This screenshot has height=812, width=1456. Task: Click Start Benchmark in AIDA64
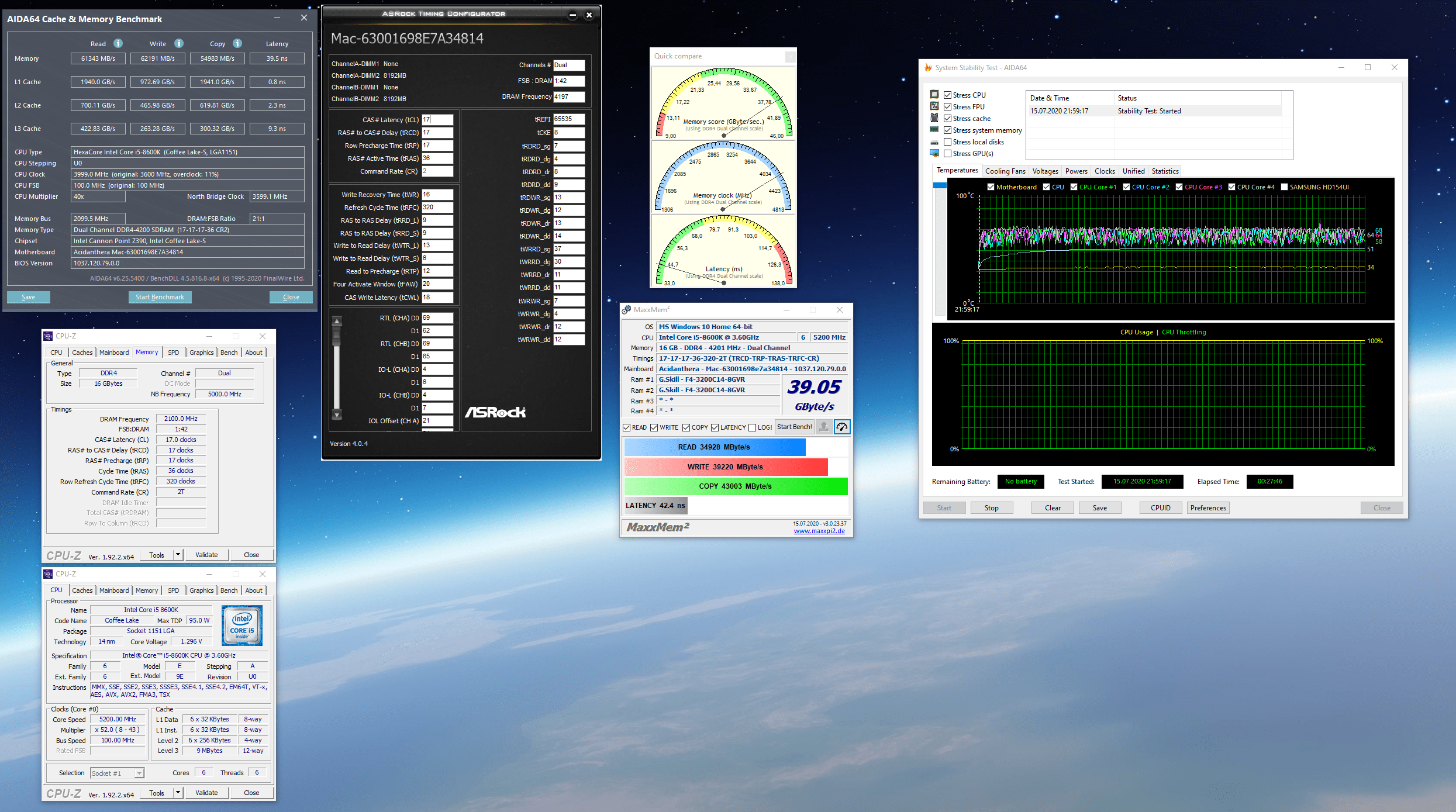160,297
